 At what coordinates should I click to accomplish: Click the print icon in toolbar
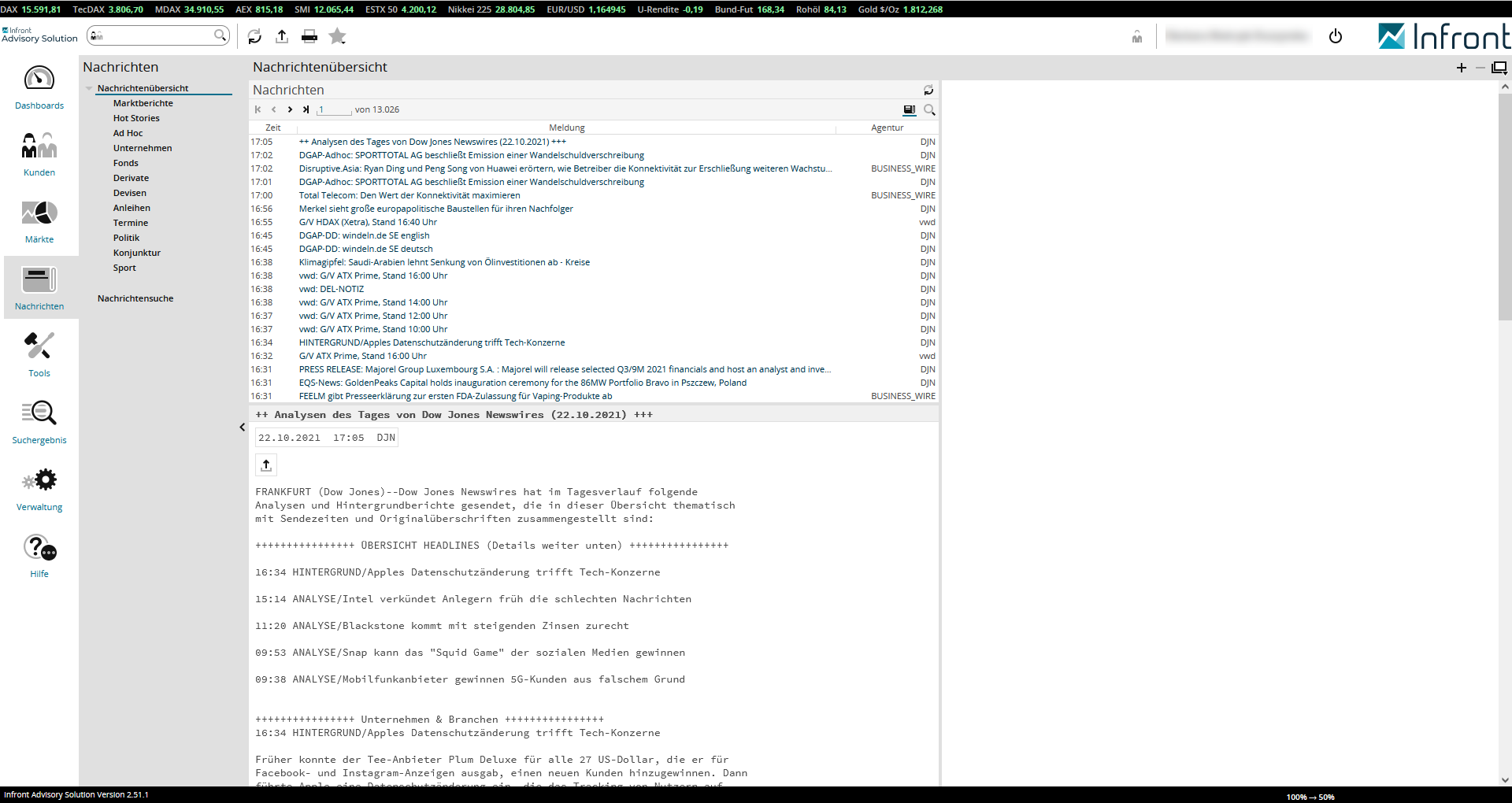[x=309, y=36]
